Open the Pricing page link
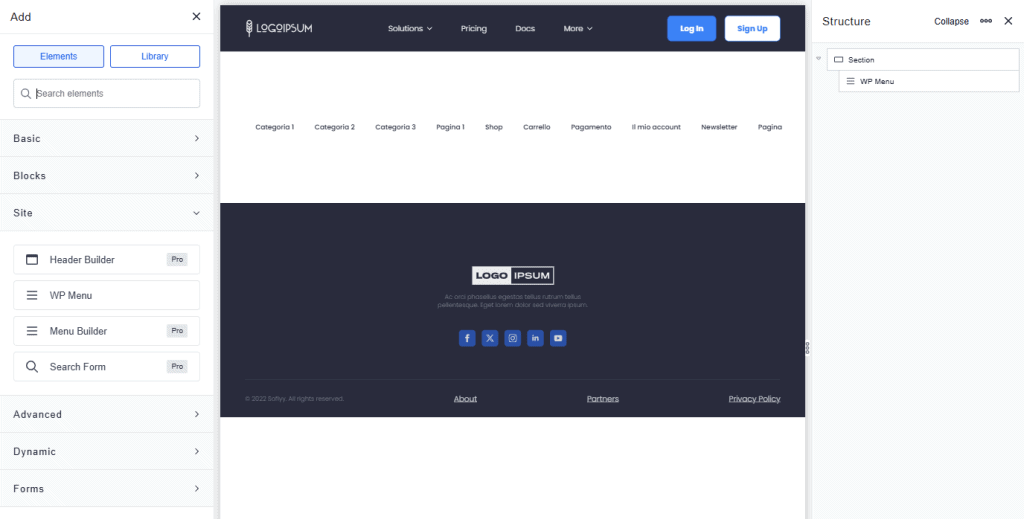The width and height of the screenshot is (1024, 519). [x=473, y=29]
